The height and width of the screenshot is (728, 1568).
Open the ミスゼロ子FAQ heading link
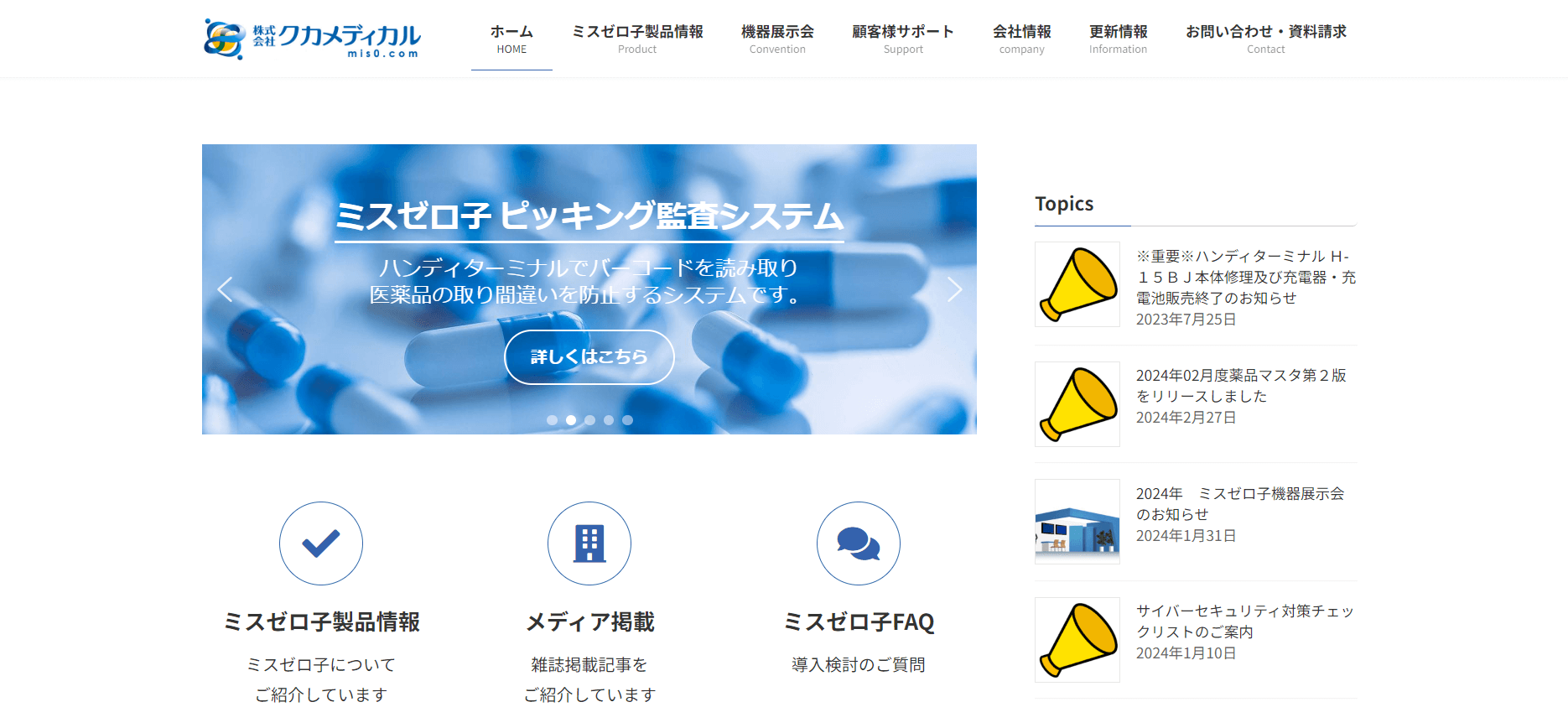(x=859, y=622)
